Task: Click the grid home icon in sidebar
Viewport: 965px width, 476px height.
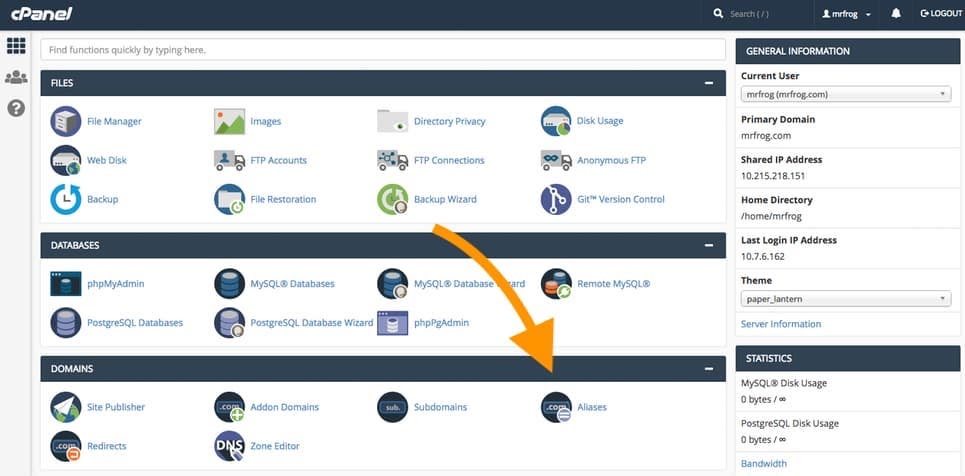Action: 16,46
